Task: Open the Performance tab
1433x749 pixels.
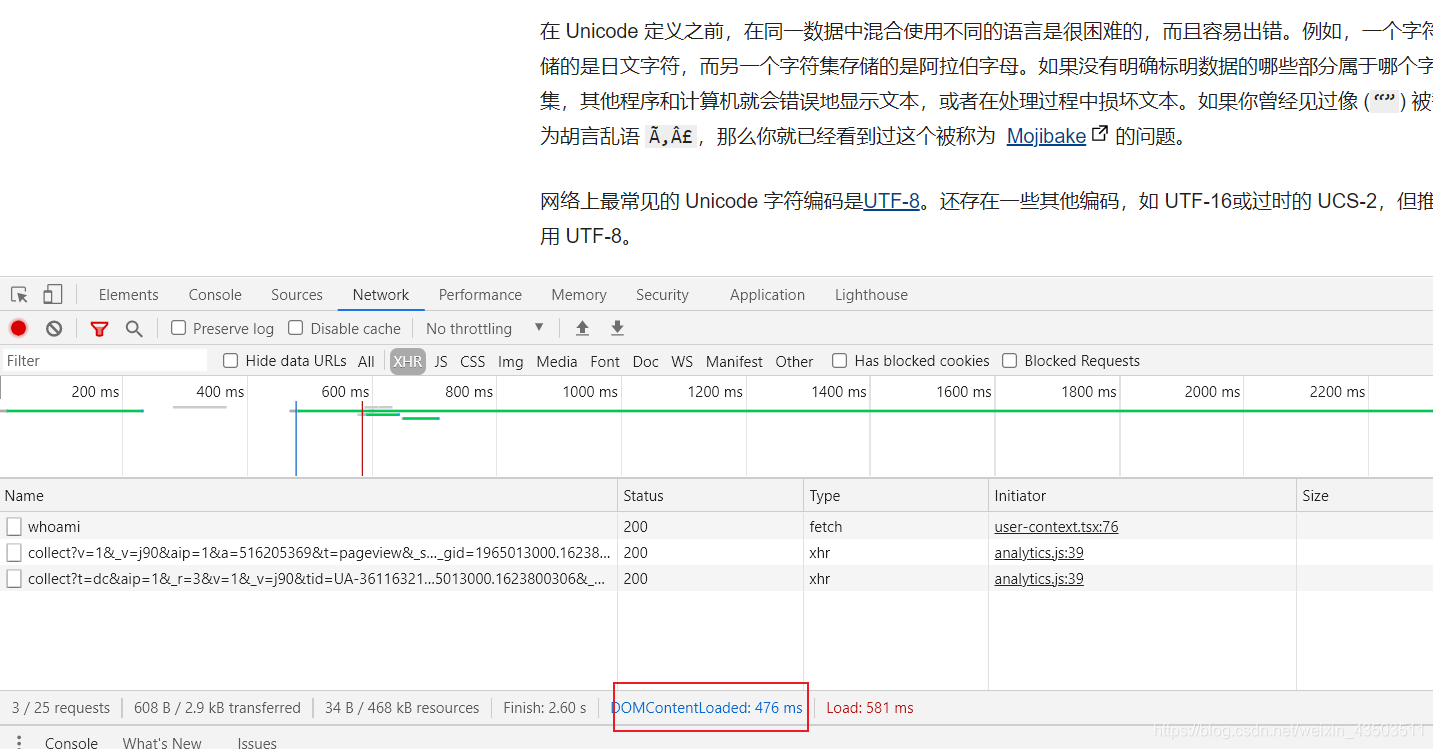Action: 480,295
